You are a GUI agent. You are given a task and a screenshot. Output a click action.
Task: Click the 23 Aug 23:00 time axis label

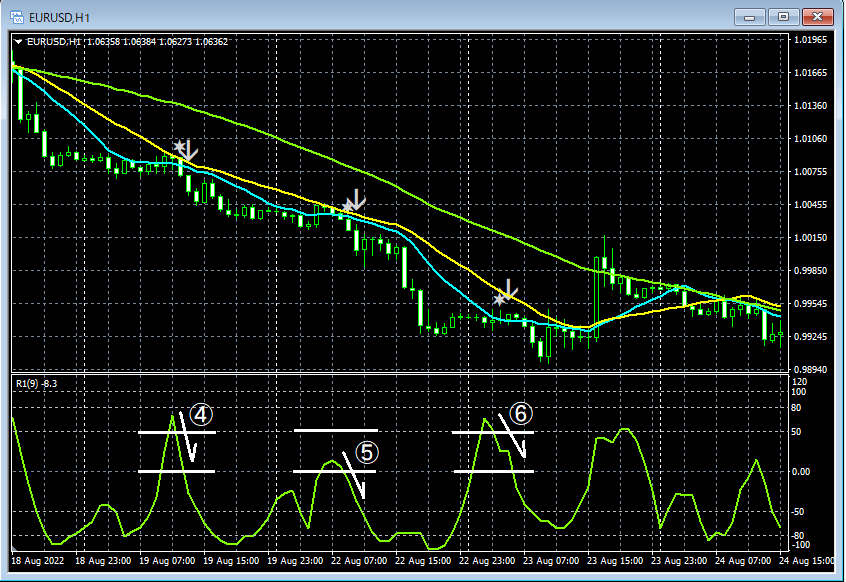point(679,561)
